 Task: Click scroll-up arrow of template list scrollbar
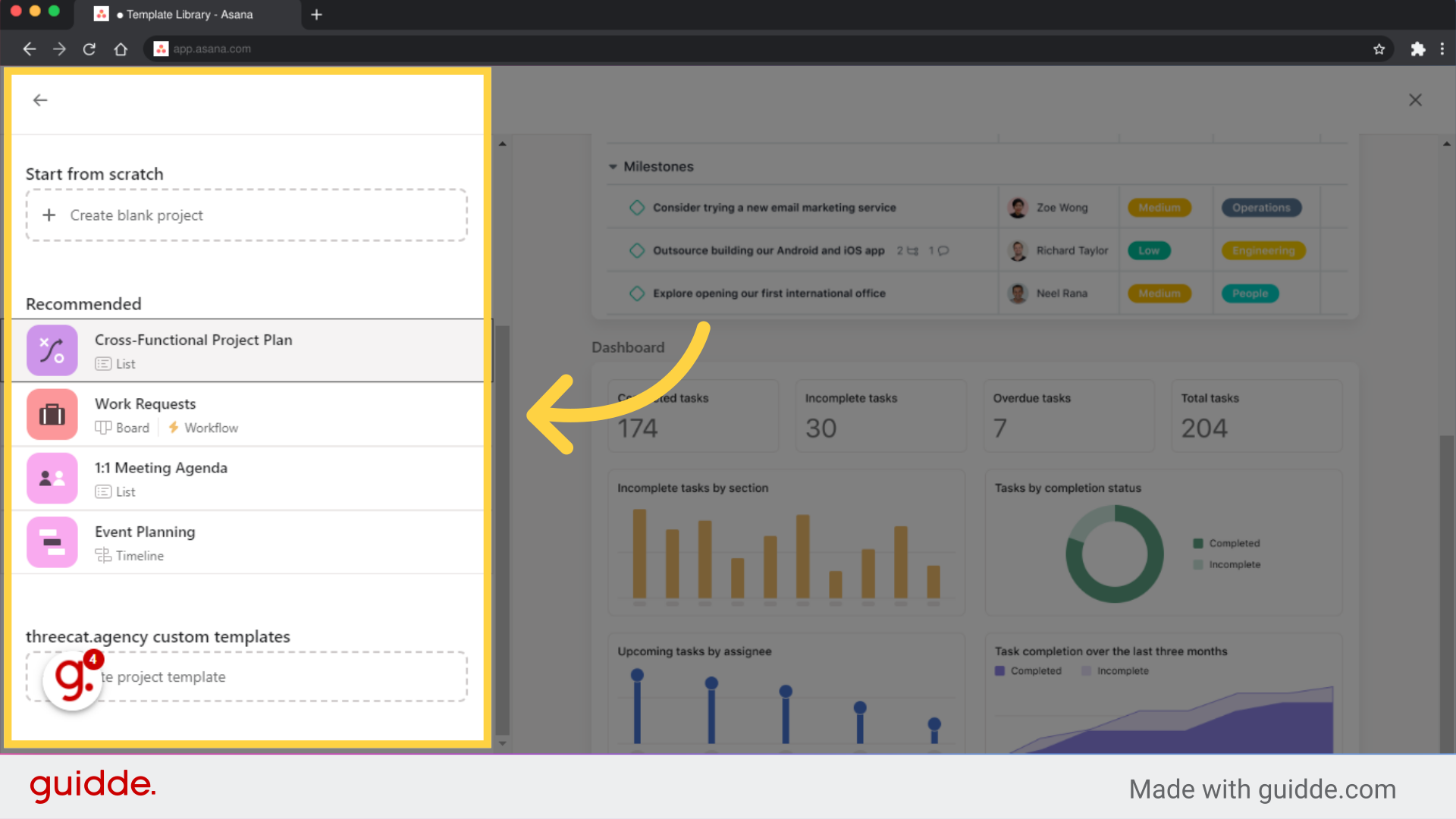pos(502,143)
